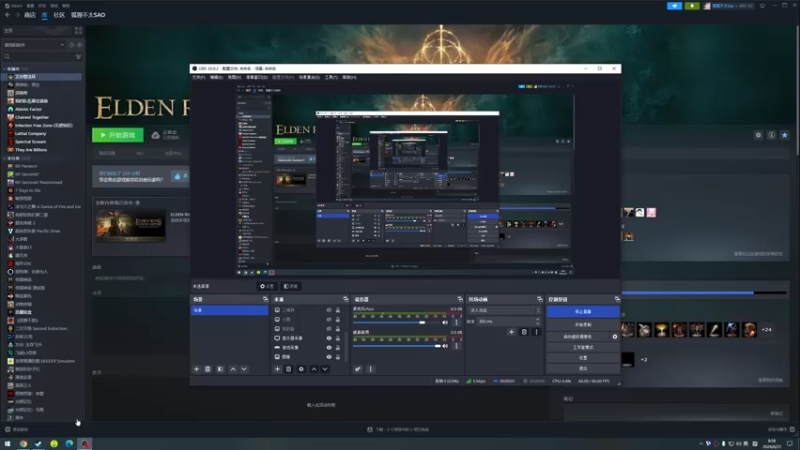
Task: Click green Start Game play button
Action: [x=118, y=135]
